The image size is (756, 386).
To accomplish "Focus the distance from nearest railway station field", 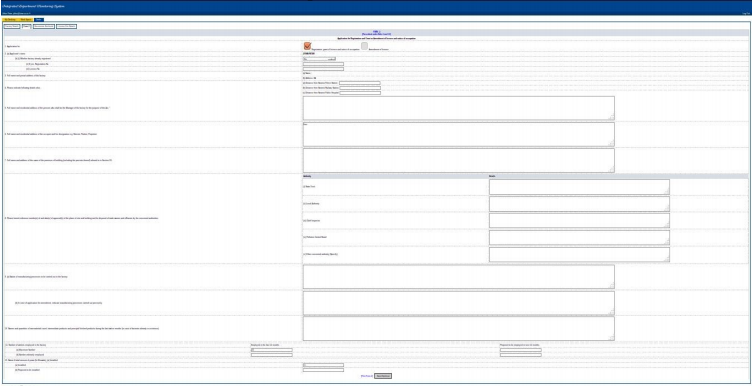I will click(360, 88).
